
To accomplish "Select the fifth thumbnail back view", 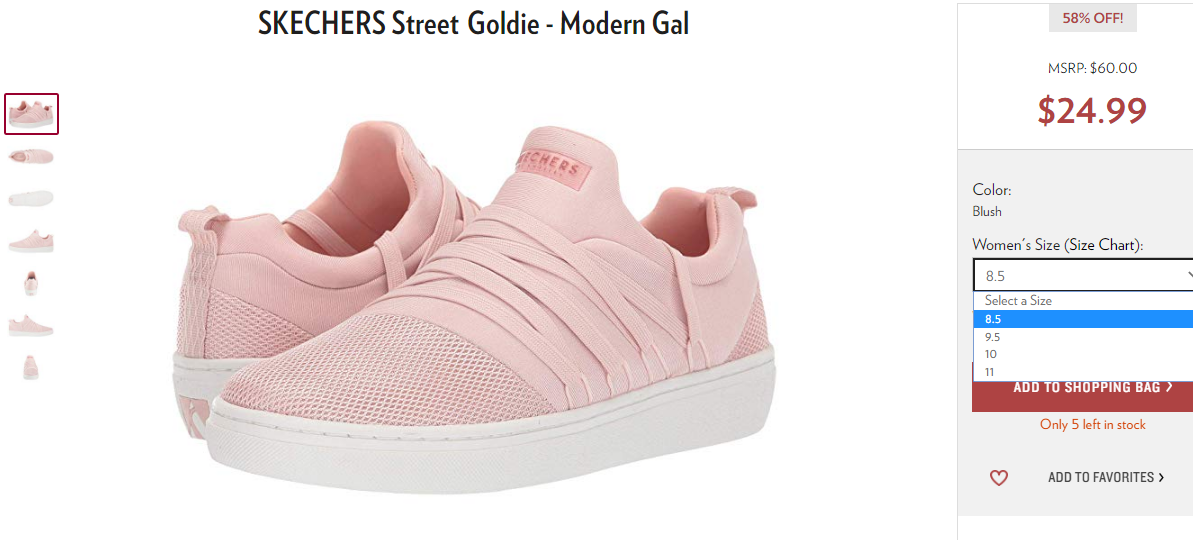I will pos(31,283).
